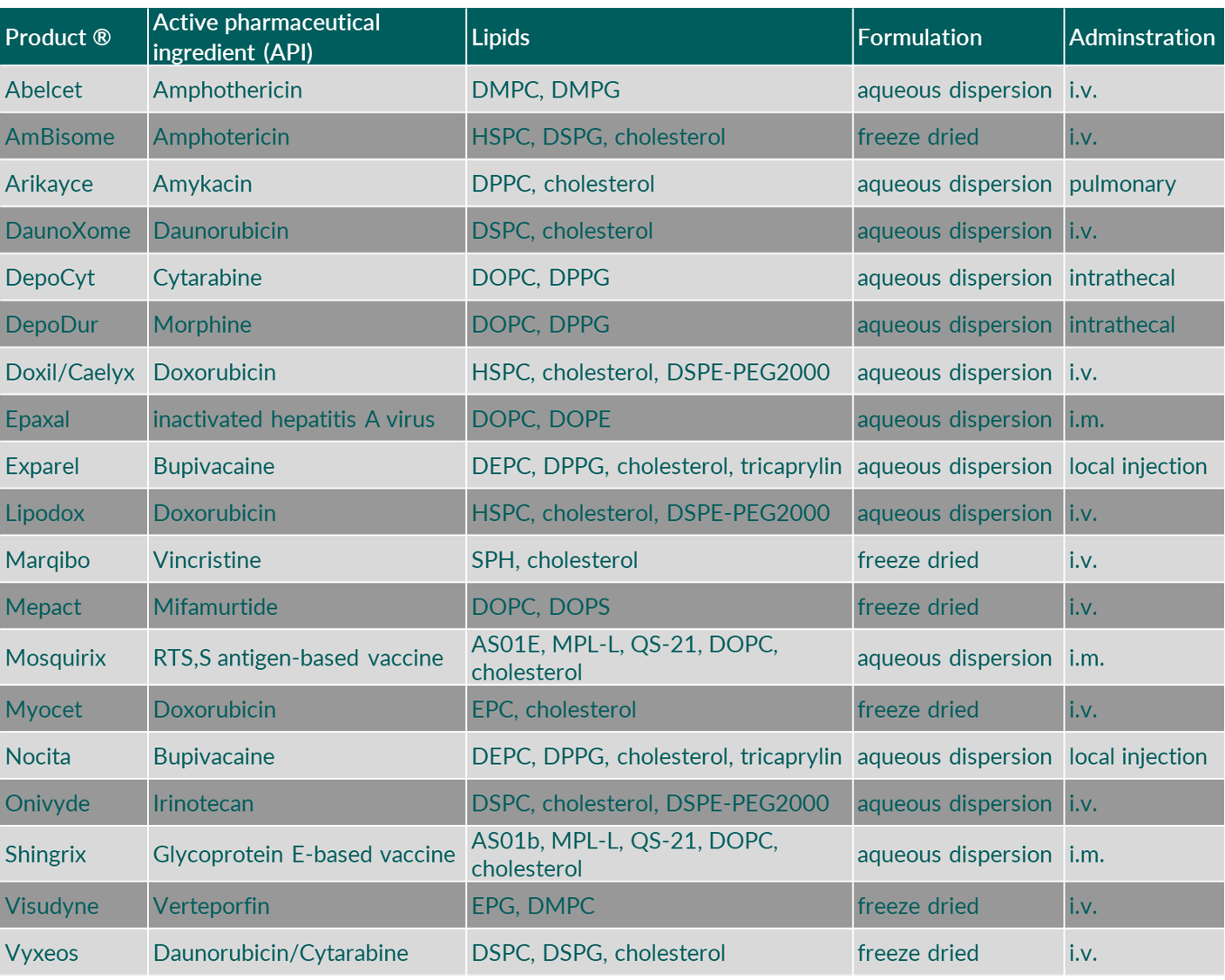Click the Product column header
This screenshot has width=1225, height=980.
[58, 37]
